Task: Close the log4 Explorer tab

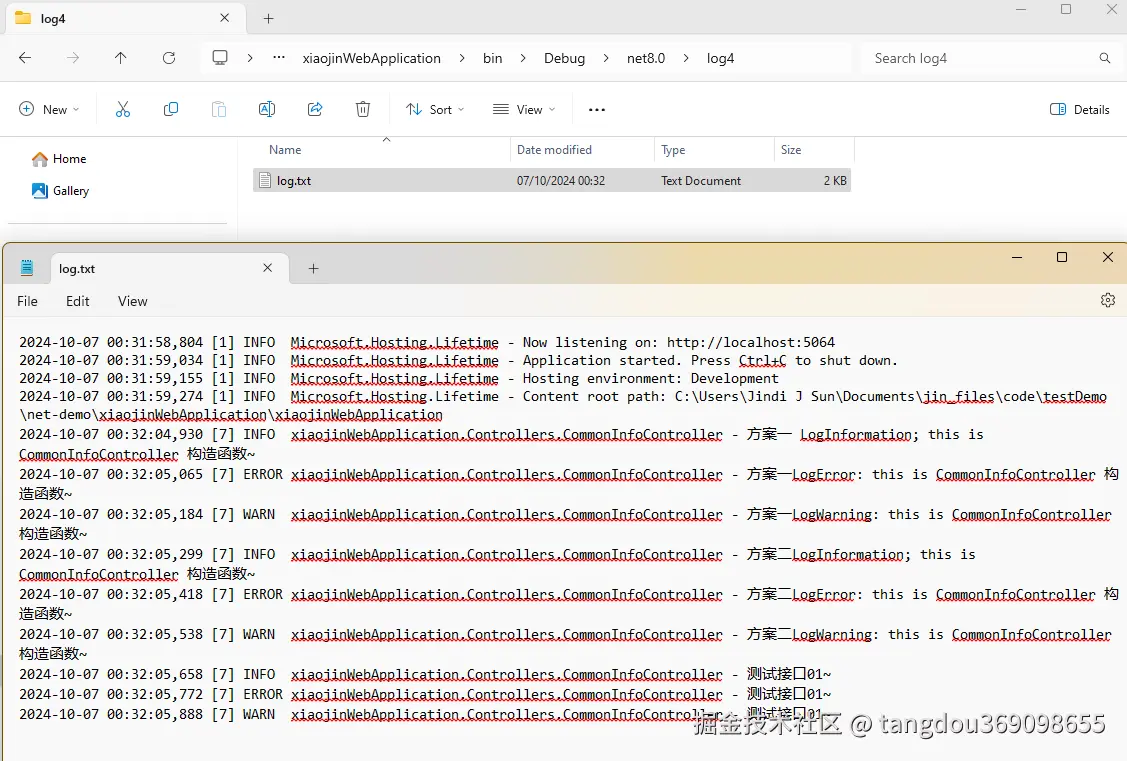Action: coord(224,18)
